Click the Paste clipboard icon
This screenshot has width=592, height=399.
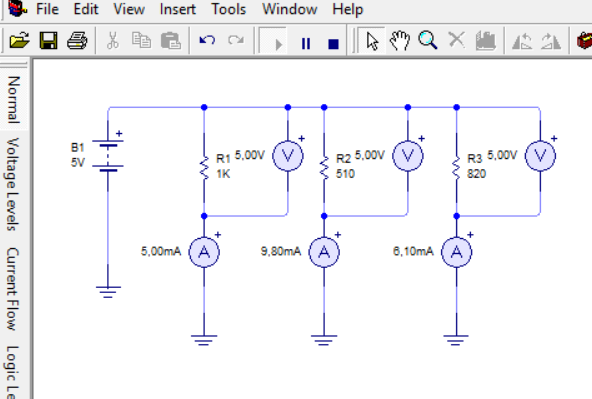(170, 40)
